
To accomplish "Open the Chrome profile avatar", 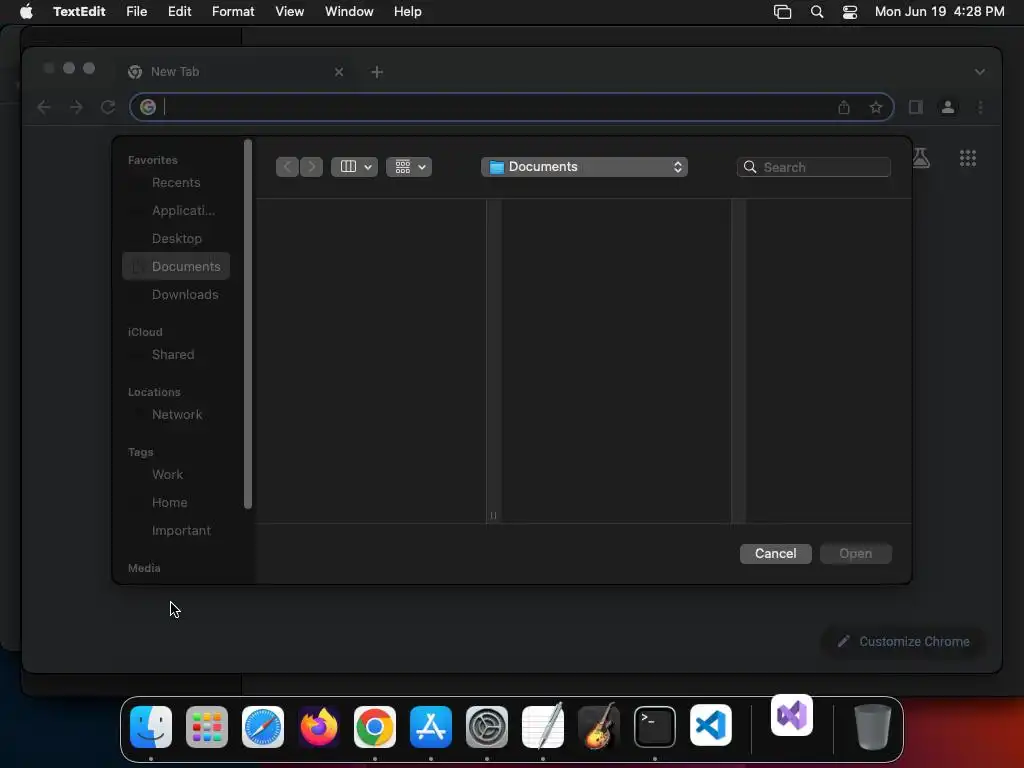I will 948,107.
